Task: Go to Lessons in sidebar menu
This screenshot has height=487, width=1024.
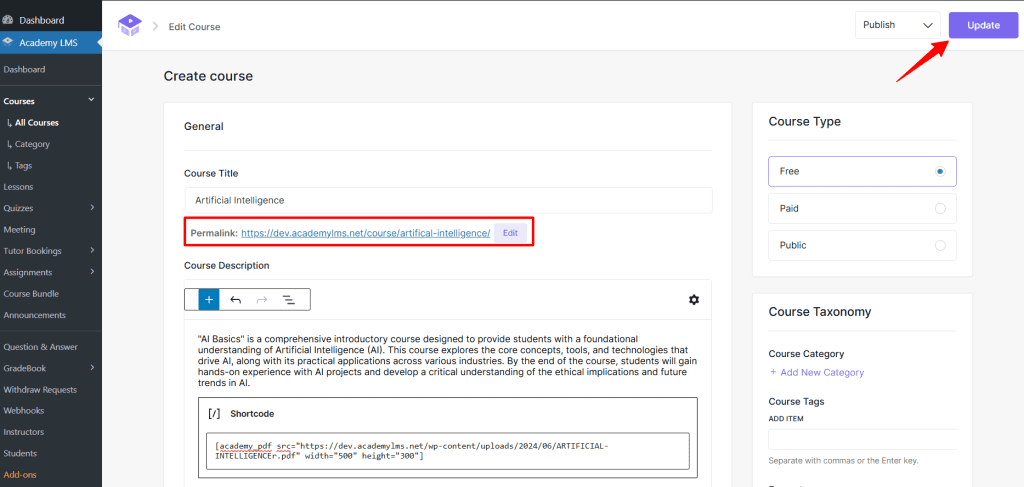Action: (18, 187)
